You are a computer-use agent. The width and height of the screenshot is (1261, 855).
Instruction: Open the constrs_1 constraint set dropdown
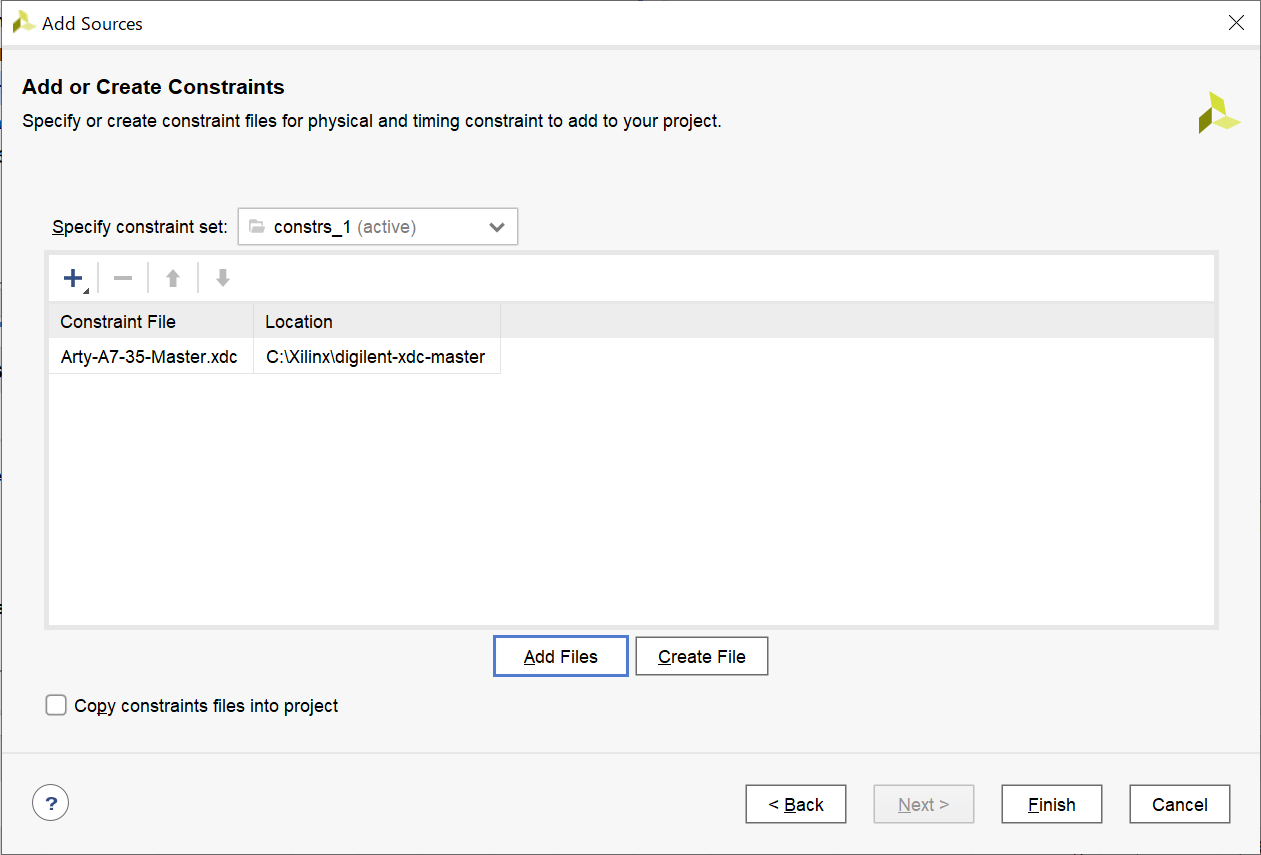pos(378,227)
